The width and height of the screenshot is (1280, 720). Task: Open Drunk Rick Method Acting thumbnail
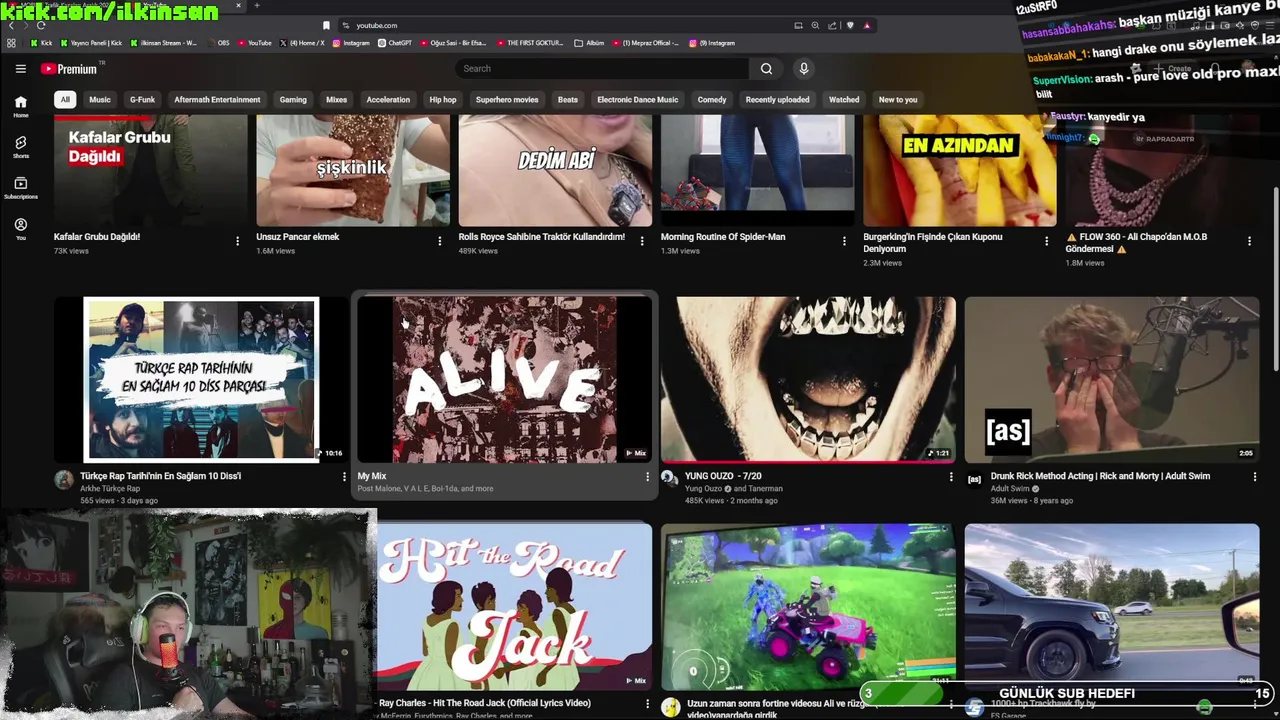(1112, 379)
